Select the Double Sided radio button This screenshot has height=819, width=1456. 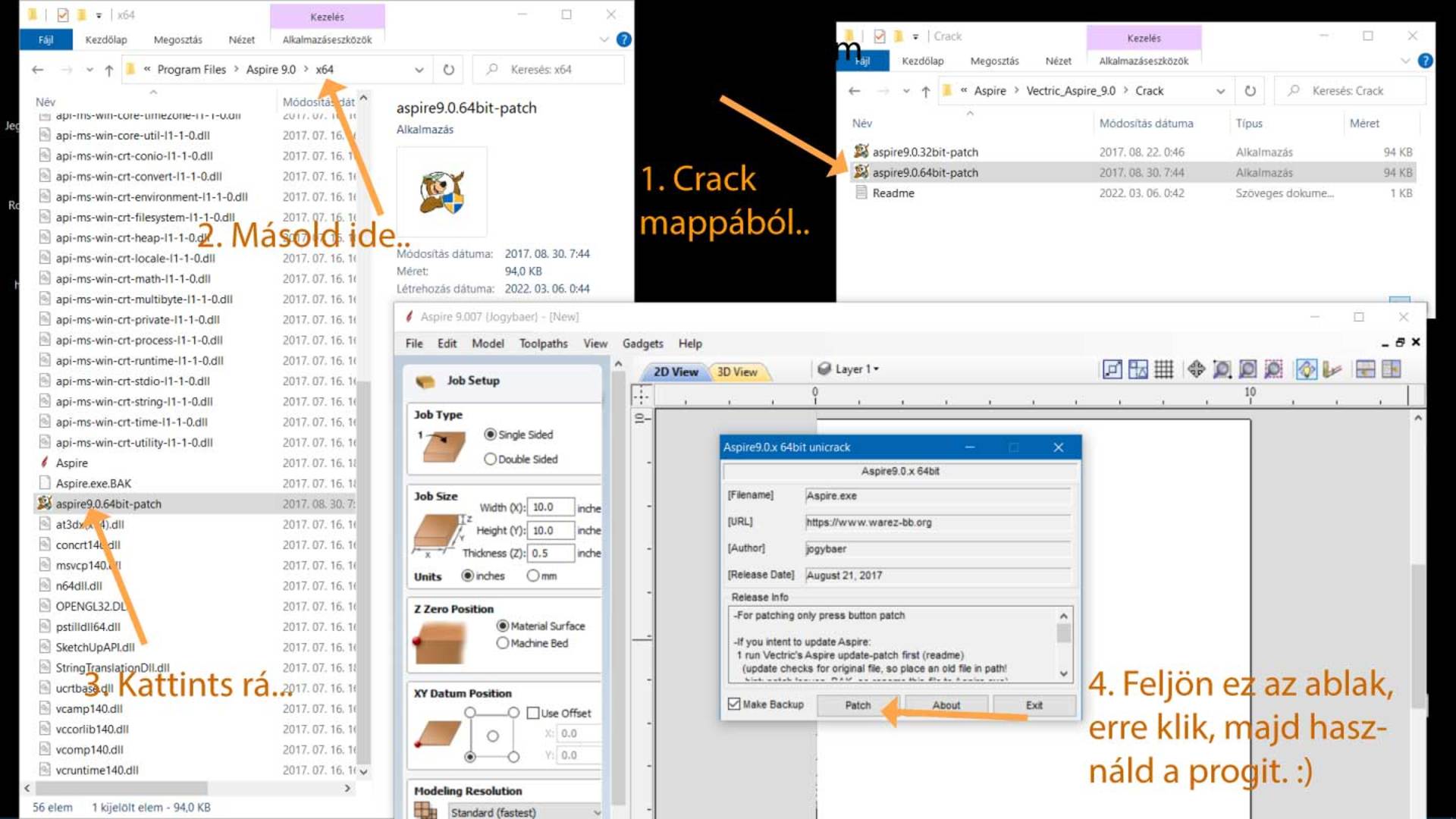coord(490,459)
